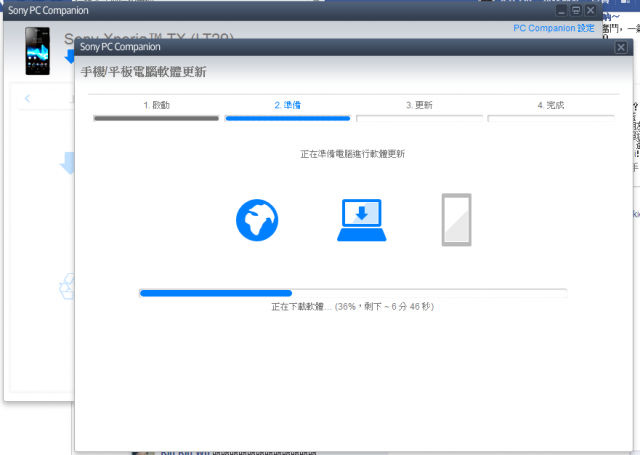
Task: Select step 3. 更新
Action: tap(419, 105)
